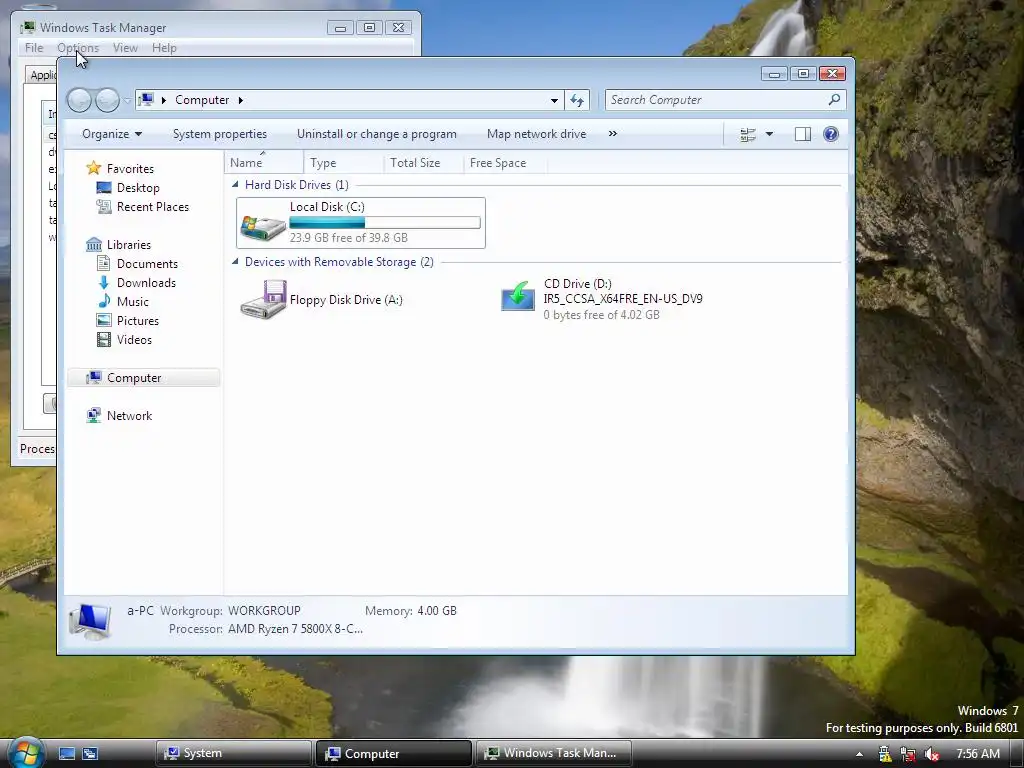
Task: Open the Music library
Action: 133,302
